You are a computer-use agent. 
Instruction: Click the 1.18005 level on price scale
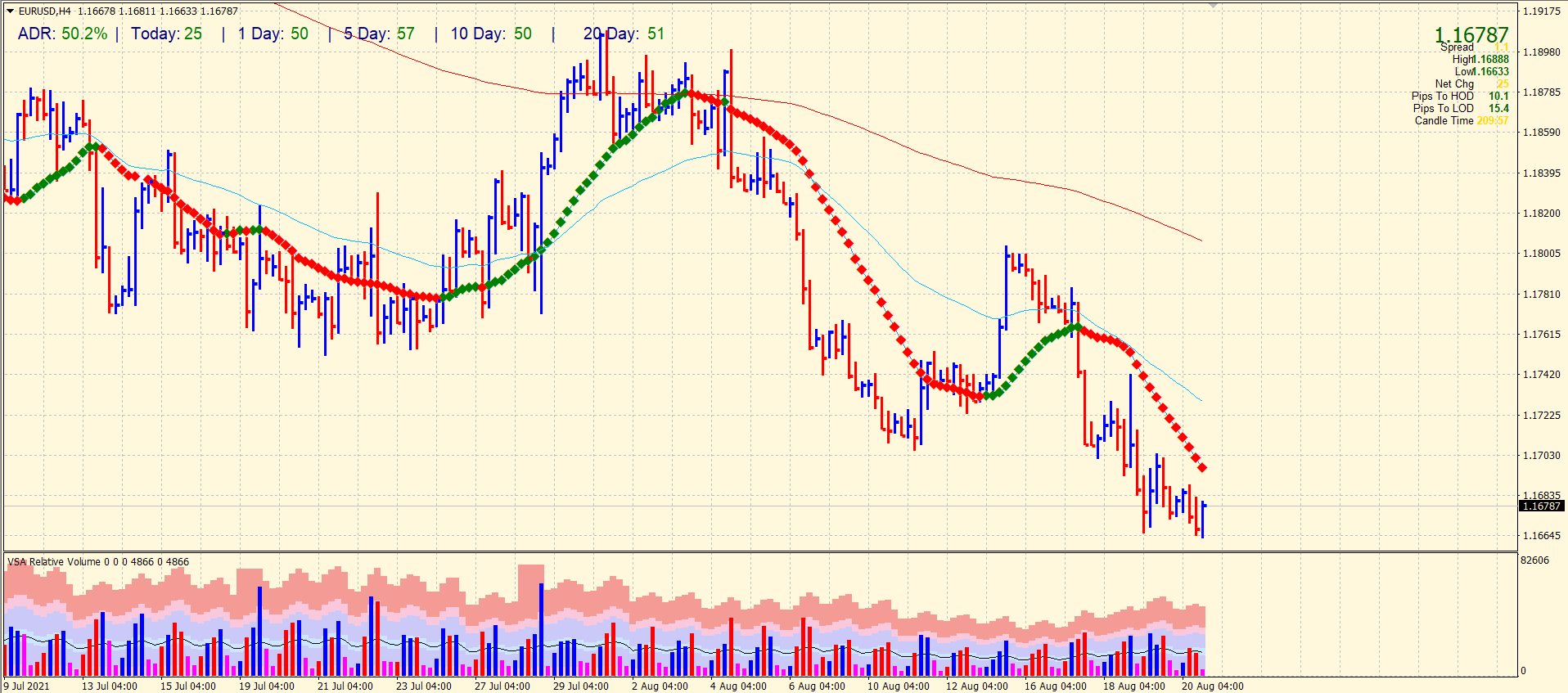click(1540, 254)
